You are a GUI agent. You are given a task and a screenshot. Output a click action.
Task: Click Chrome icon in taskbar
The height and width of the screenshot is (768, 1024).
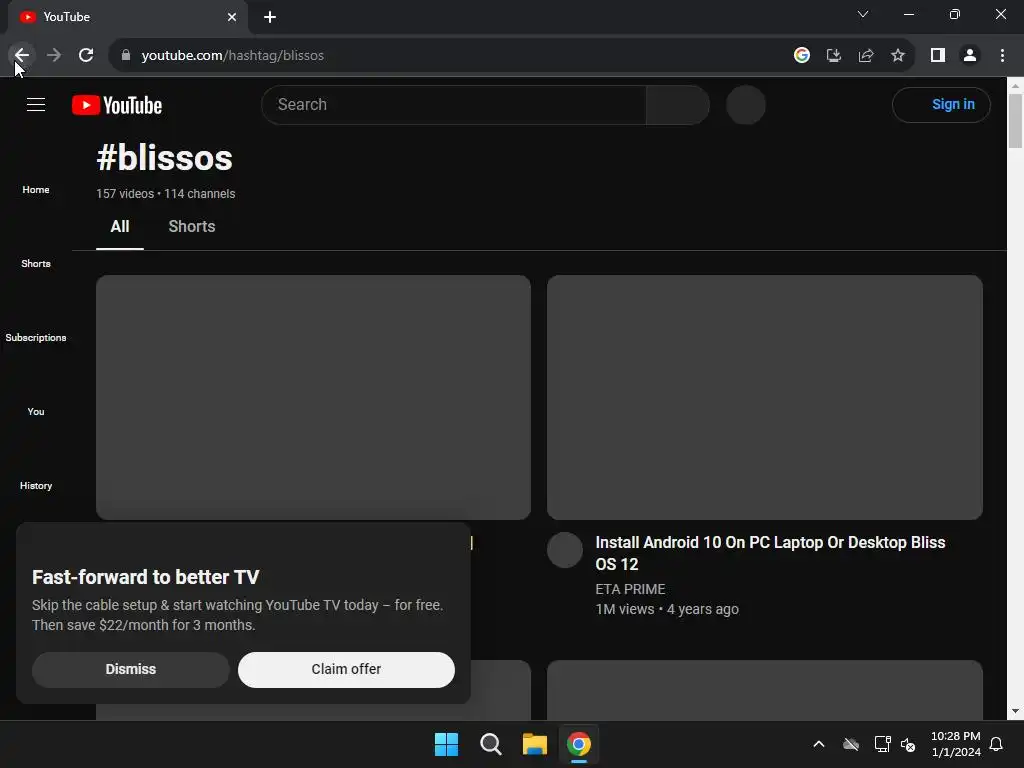(579, 744)
